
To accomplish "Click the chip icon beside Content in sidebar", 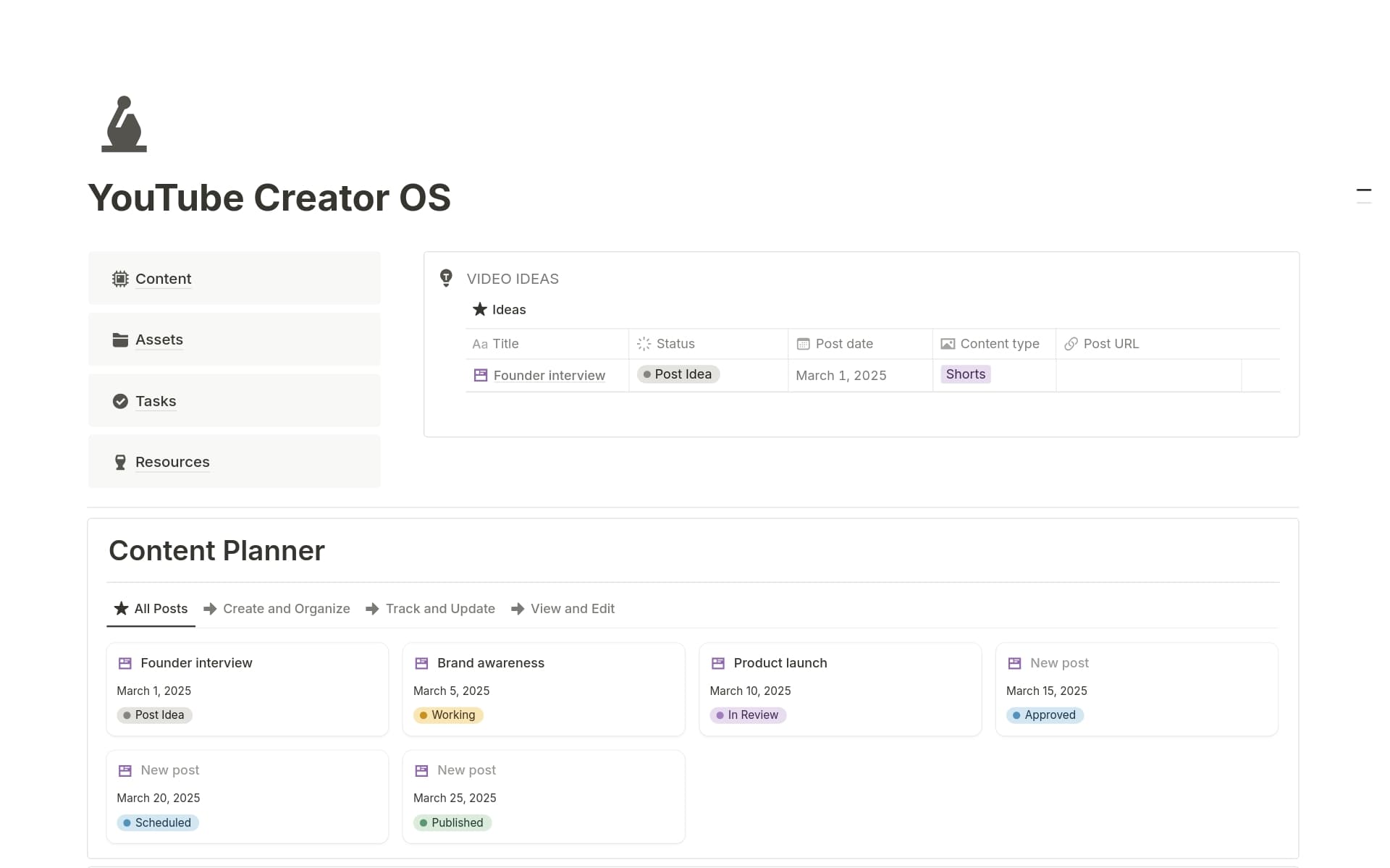I will [119, 279].
